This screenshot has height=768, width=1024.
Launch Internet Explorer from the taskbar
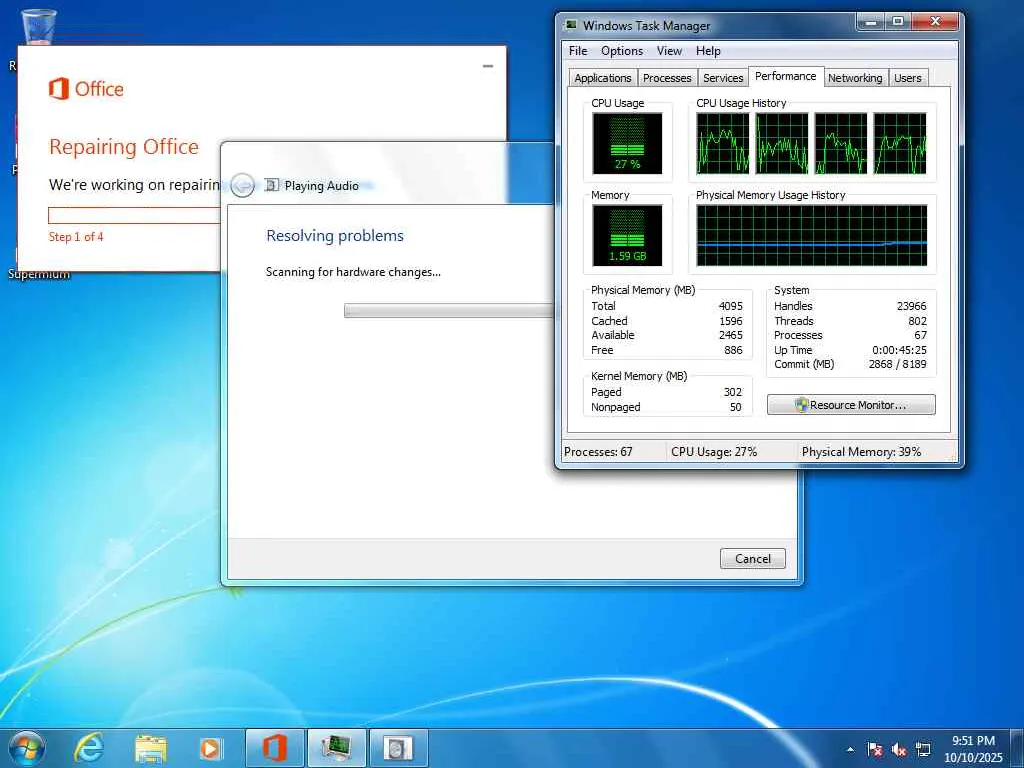tap(89, 748)
